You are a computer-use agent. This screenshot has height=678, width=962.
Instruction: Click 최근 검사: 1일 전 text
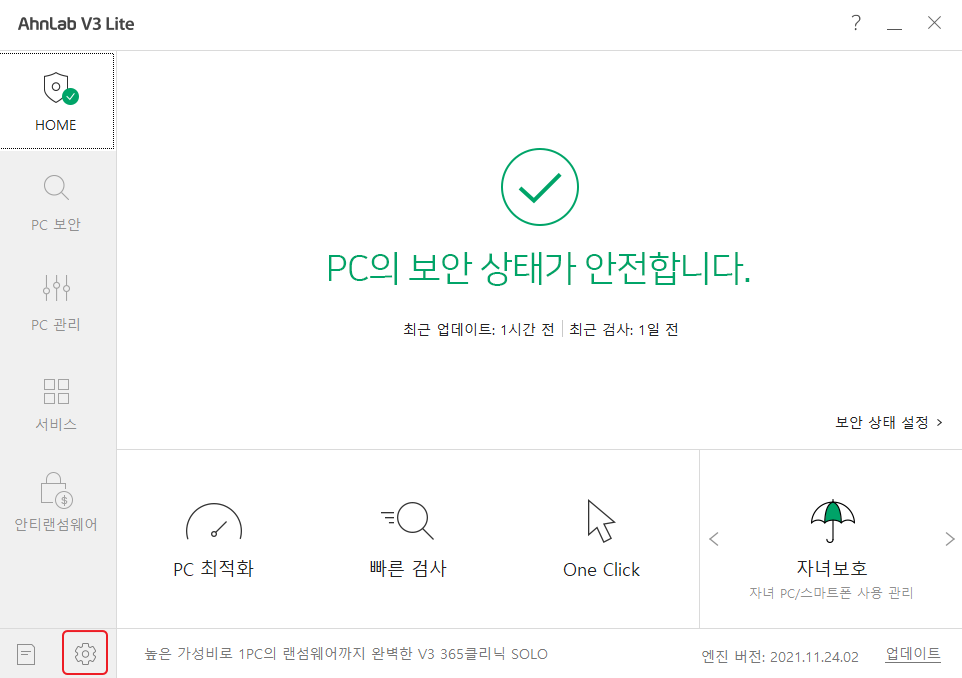623,329
